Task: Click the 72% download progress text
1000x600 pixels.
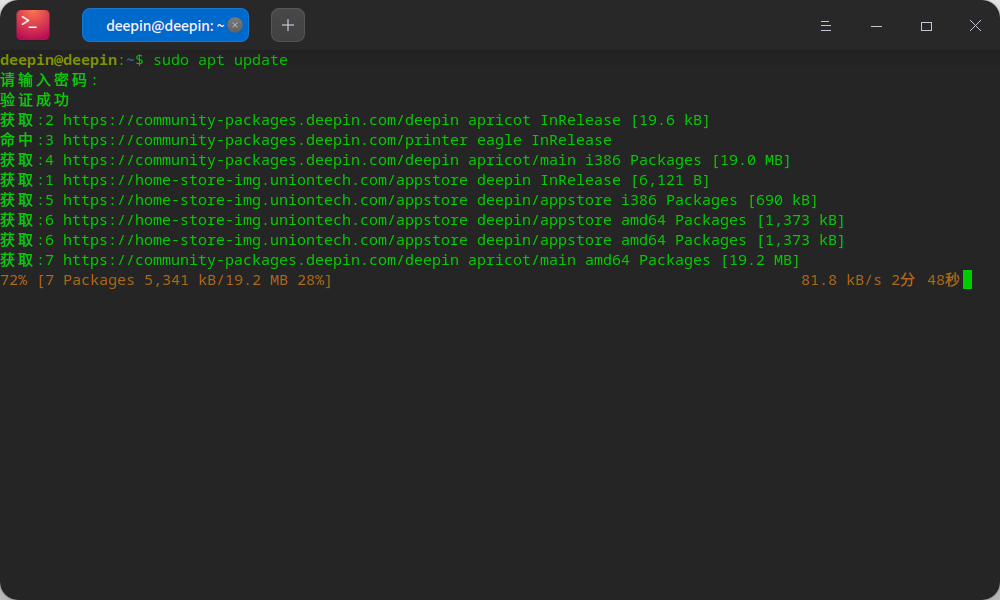Action: click(14, 280)
